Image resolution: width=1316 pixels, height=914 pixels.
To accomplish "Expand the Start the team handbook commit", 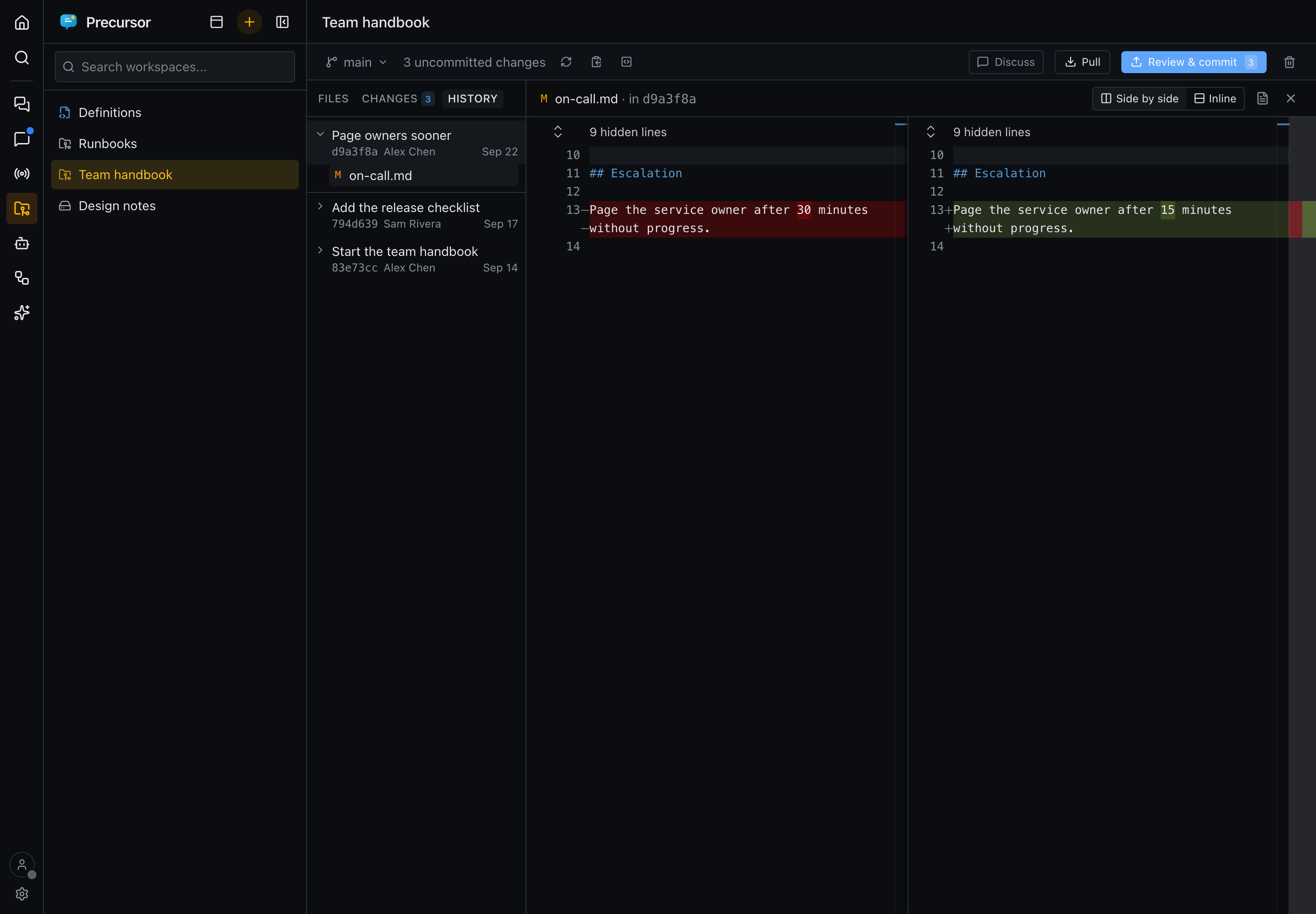I will tap(320, 250).
